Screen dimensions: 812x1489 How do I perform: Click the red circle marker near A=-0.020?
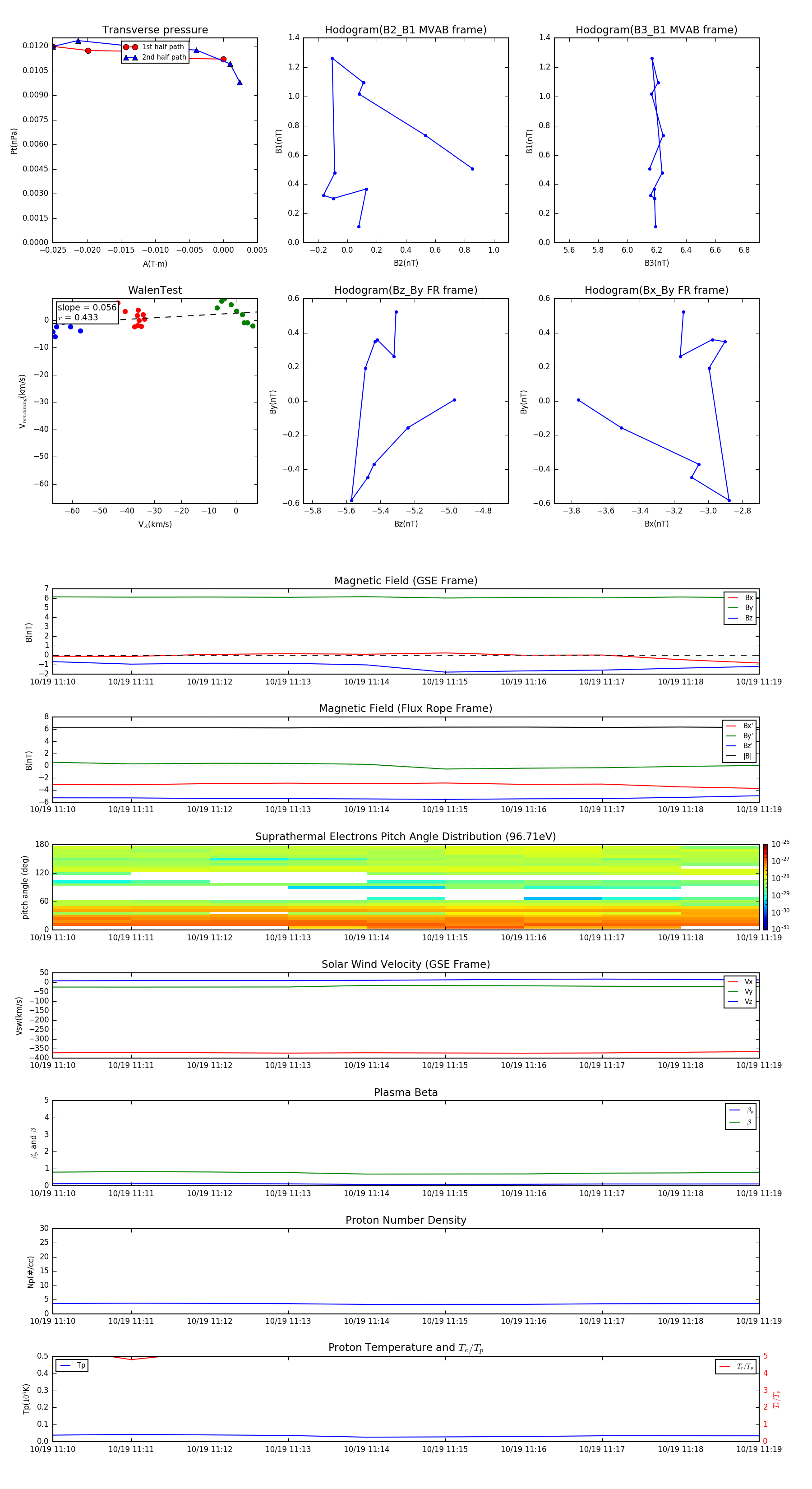coord(88,51)
